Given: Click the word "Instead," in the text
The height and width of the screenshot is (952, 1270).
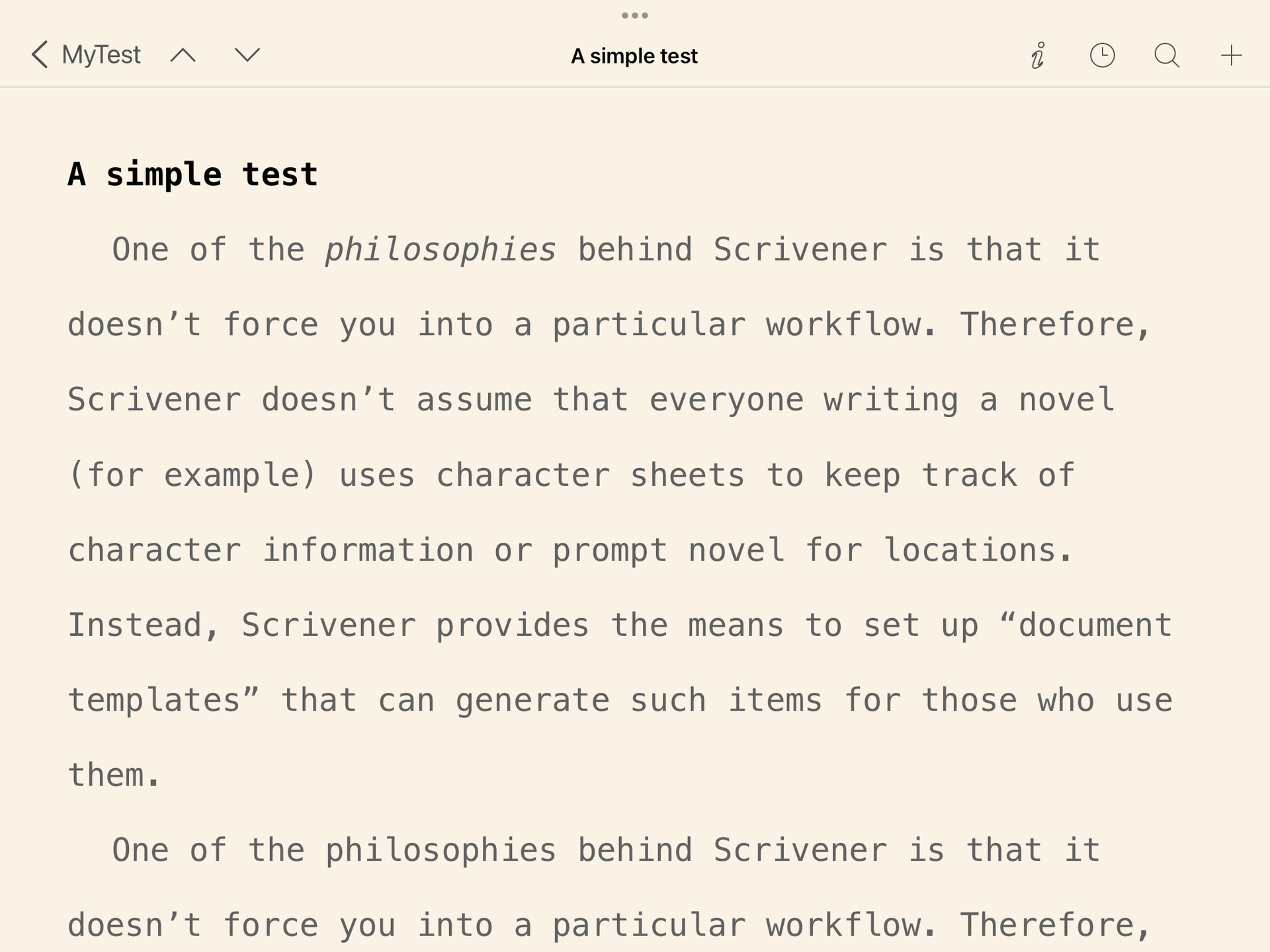Looking at the screenshot, I should (x=143, y=625).
